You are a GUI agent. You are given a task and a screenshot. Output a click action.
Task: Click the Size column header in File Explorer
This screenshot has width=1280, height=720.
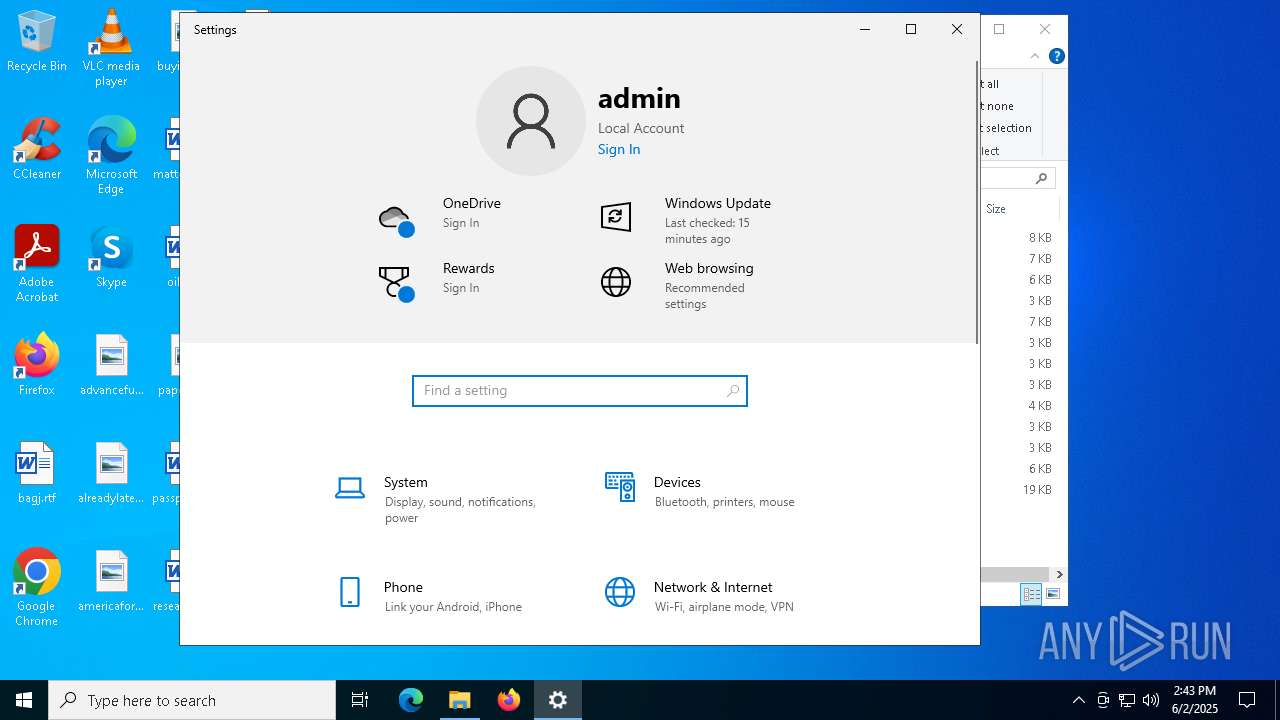996,209
